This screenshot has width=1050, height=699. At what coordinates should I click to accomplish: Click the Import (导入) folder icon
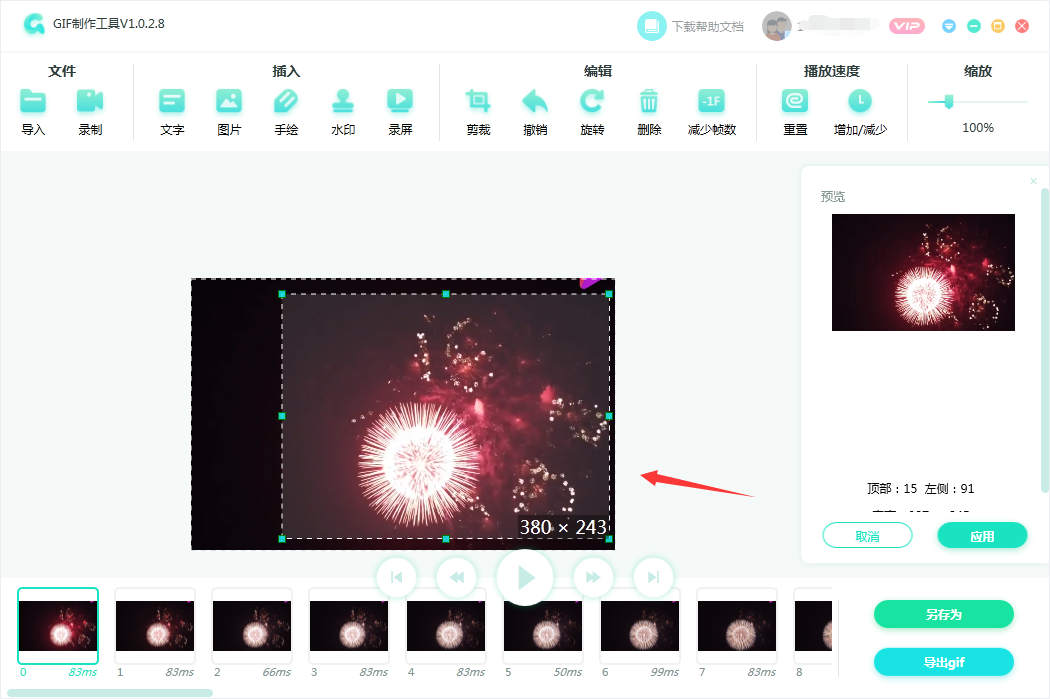pos(33,101)
